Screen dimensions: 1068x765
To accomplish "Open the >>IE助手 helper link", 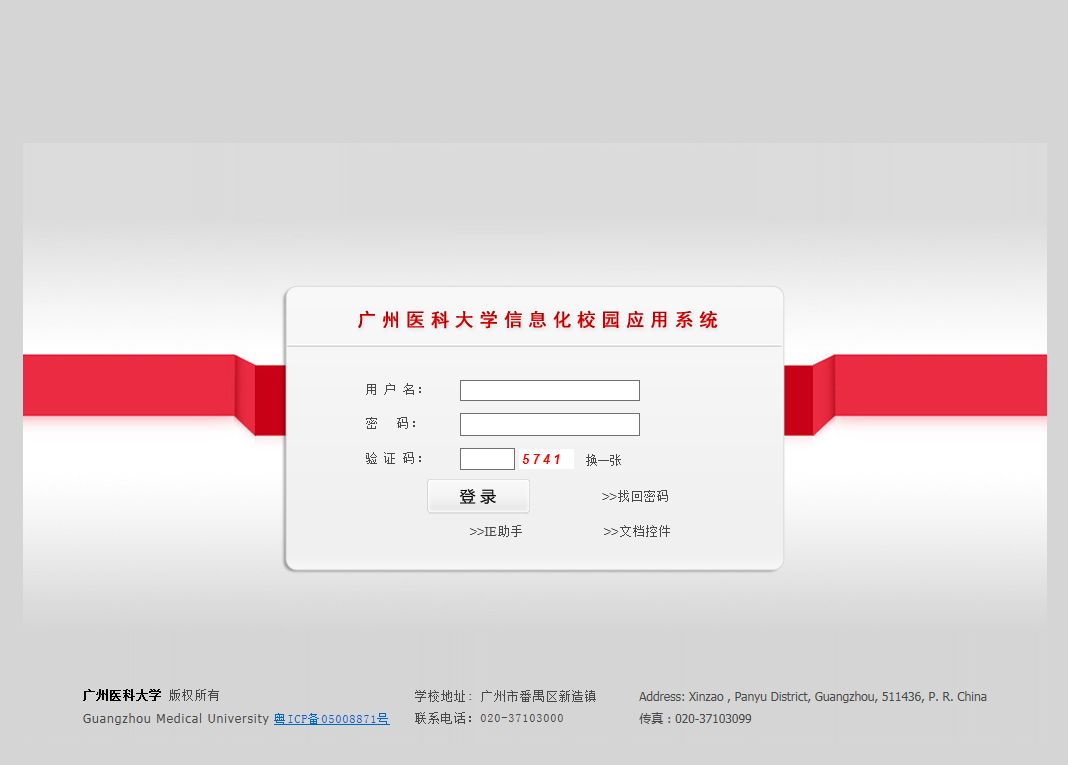I will click(496, 531).
